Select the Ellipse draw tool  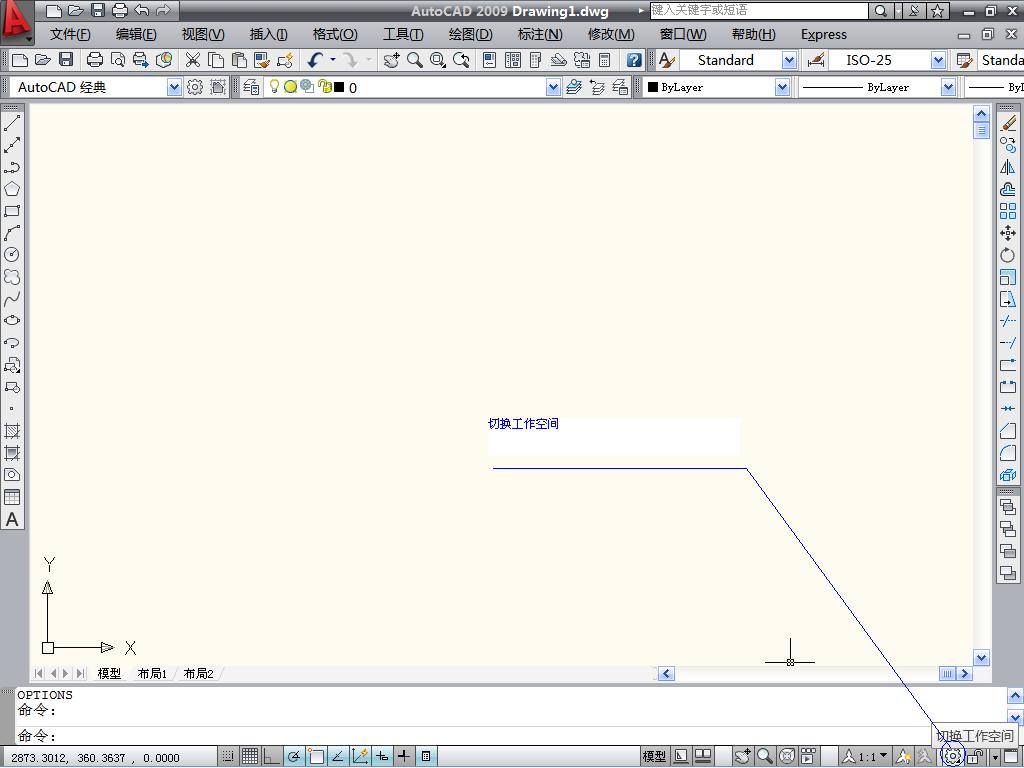pyautogui.click(x=12, y=321)
